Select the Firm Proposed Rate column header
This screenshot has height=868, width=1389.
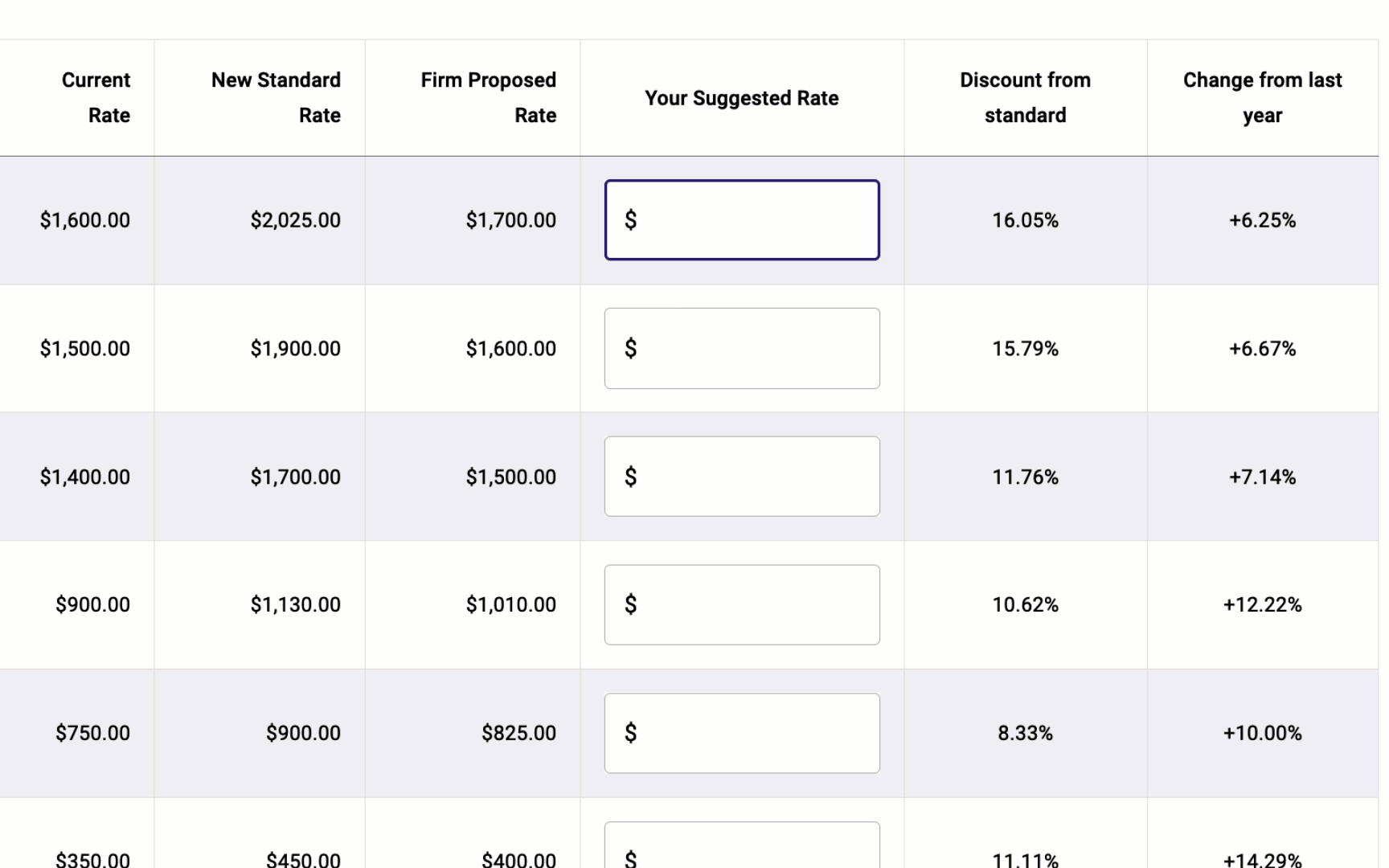point(487,97)
